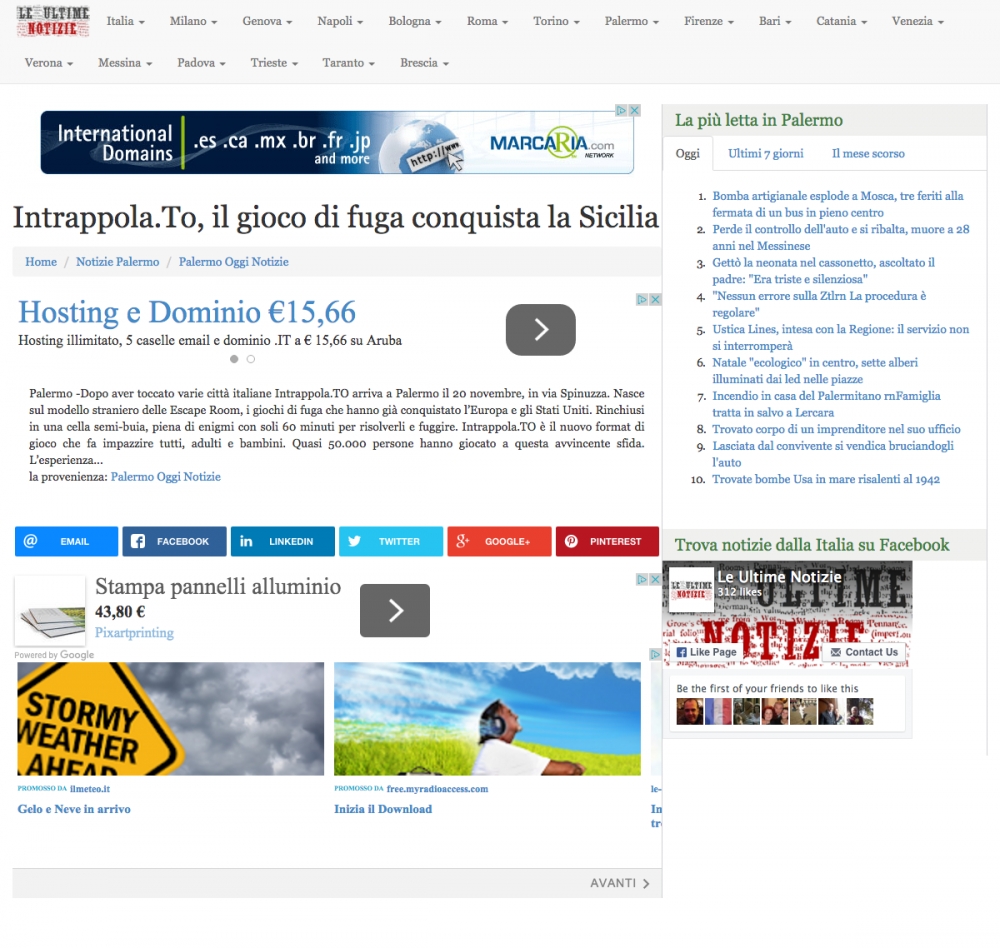
Task: Expand the Palermo city dropdown
Action: (x=632, y=21)
